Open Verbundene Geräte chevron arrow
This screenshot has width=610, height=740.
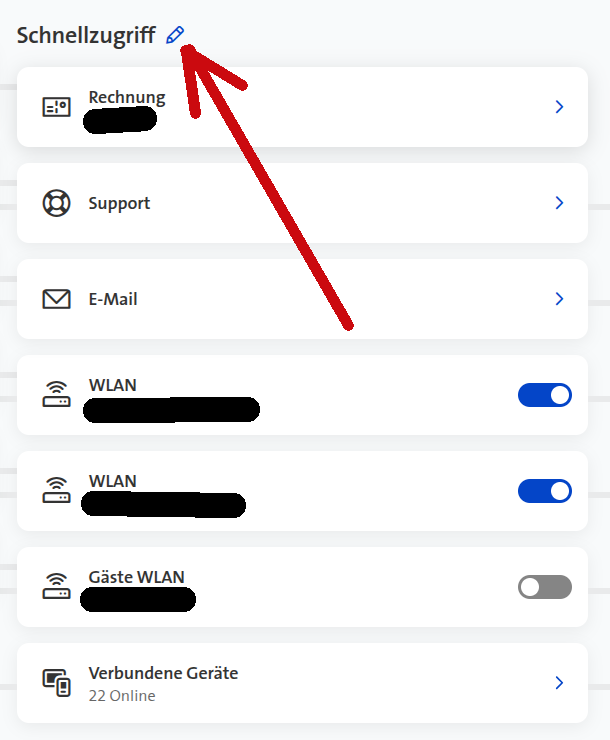pos(560,682)
